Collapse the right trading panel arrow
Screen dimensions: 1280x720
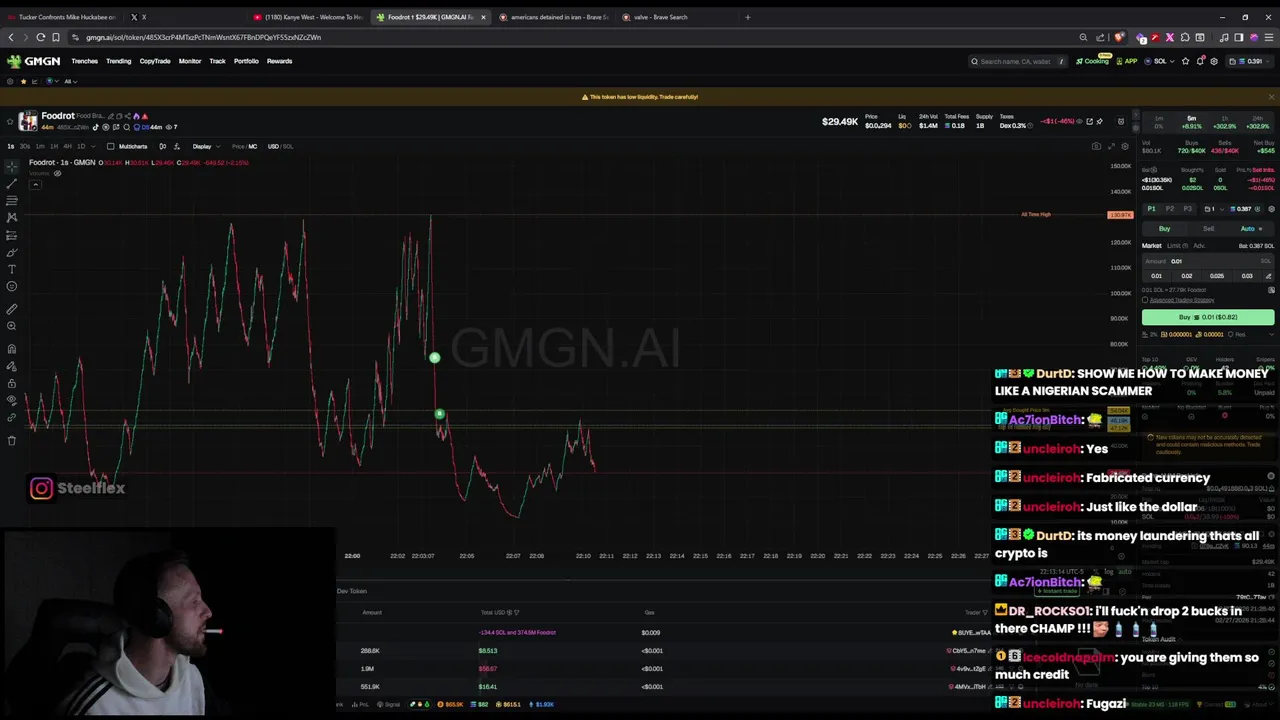point(1136,114)
